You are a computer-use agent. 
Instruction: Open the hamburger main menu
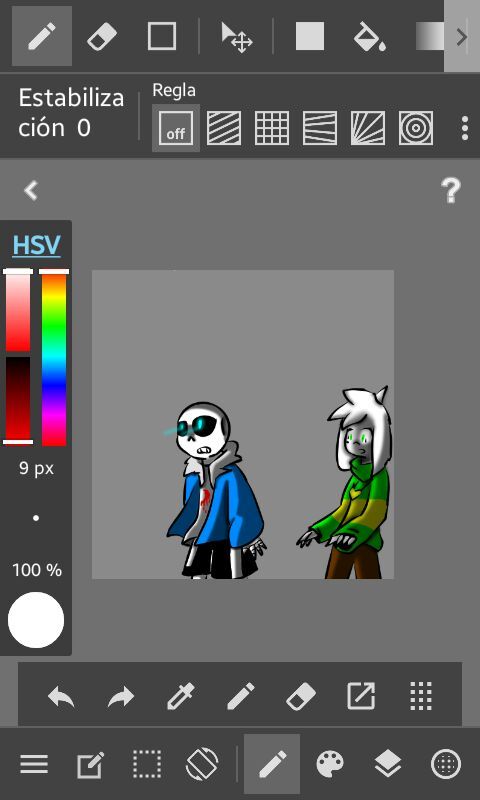tap(34, 764)
